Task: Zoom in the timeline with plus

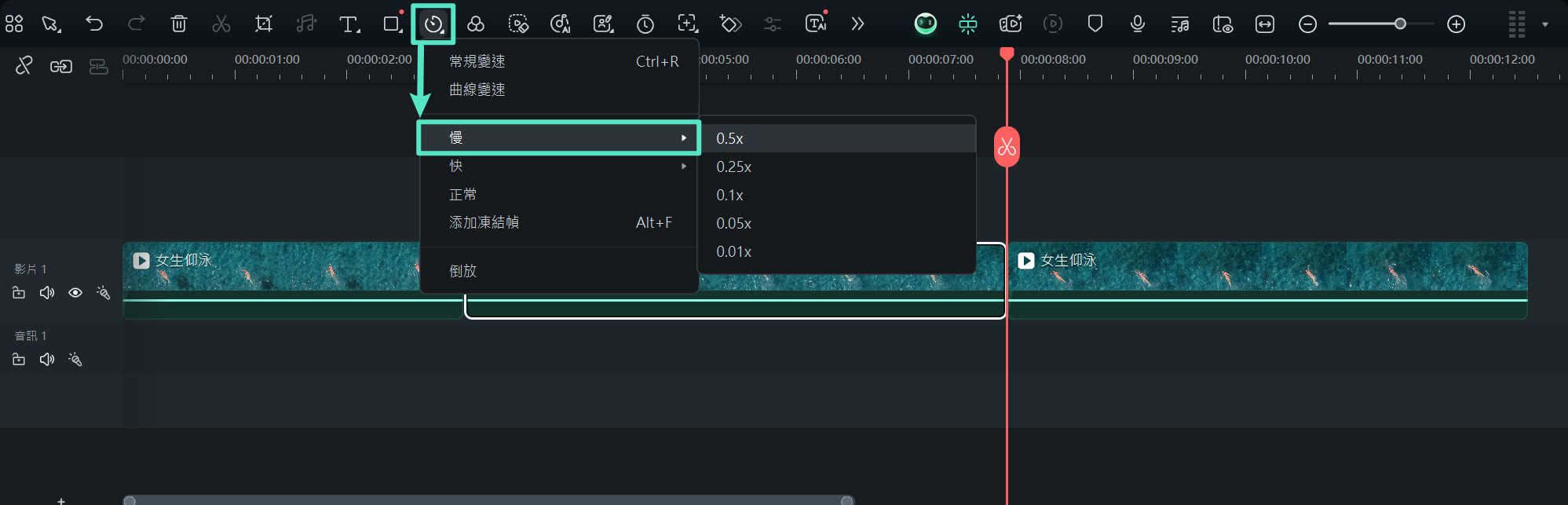Action: tap(1457, 24)
